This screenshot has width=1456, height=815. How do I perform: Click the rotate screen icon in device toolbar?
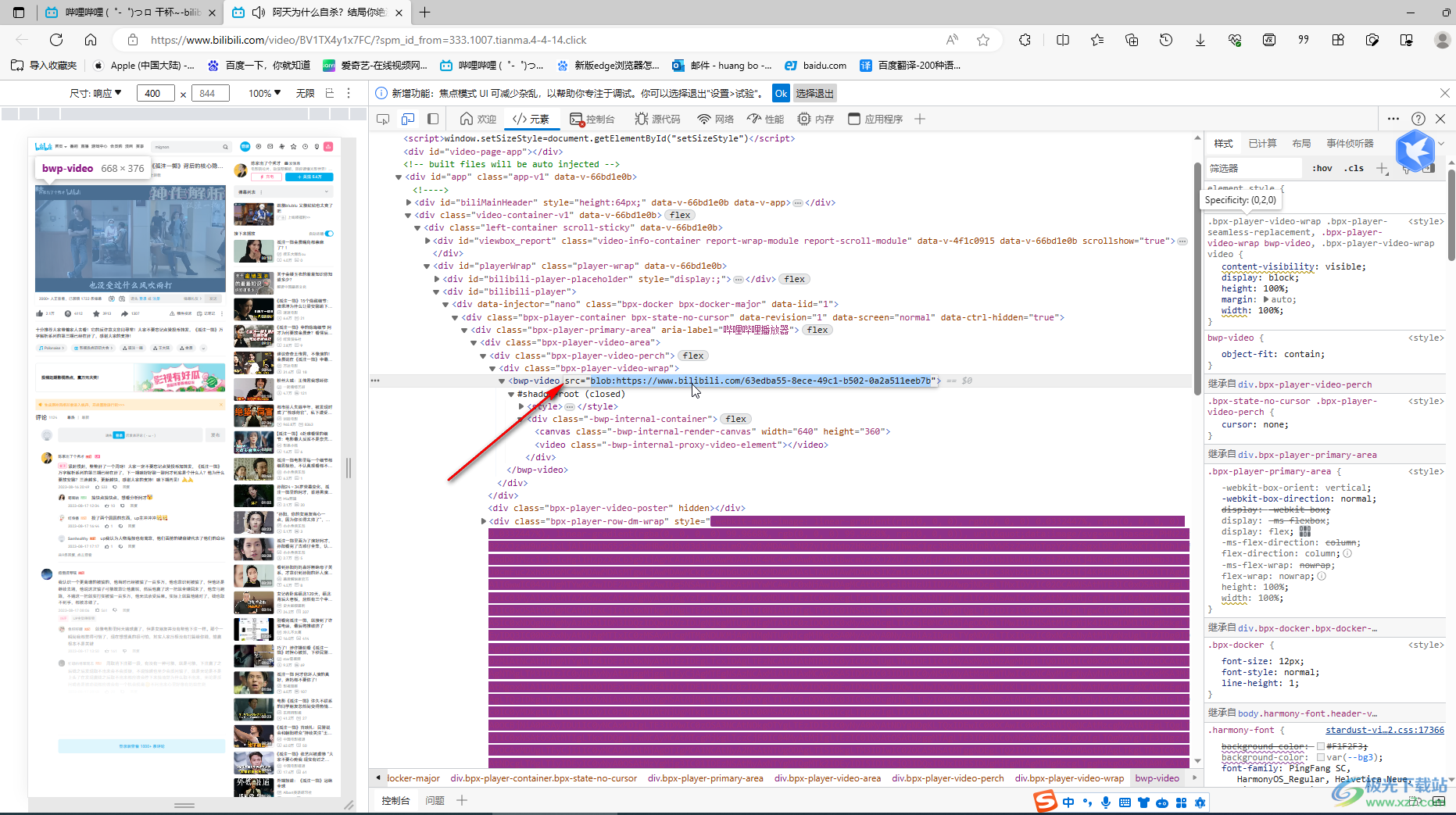pyautogui.click(x=330, y=93)
